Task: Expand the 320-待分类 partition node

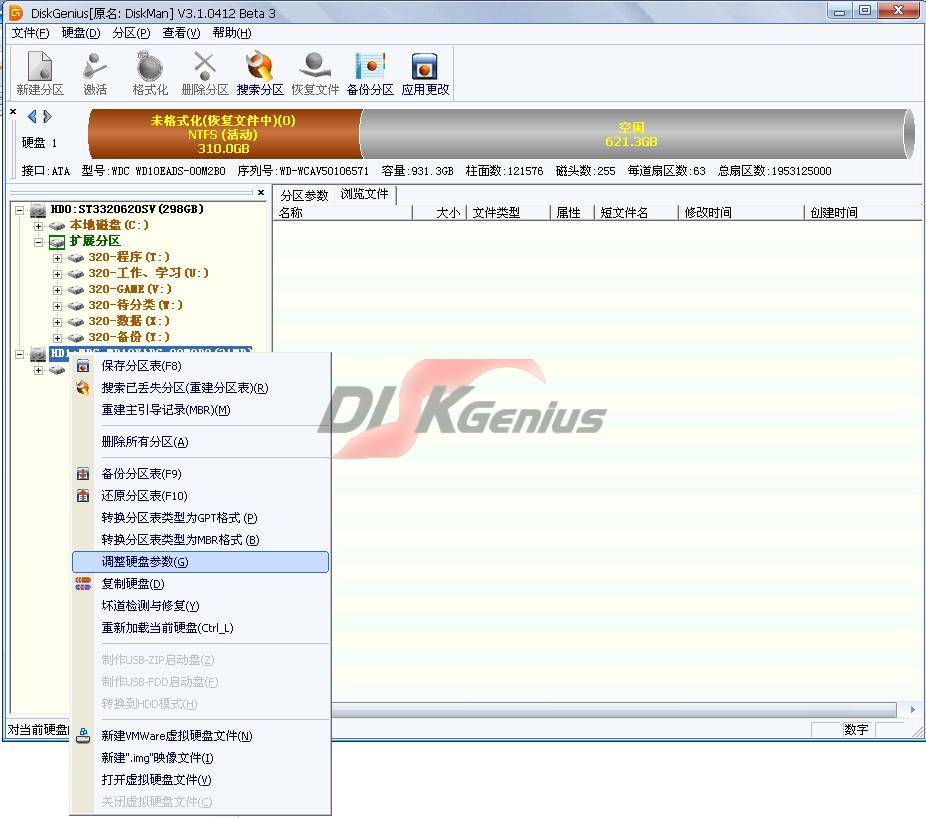Action: [57, 306]
